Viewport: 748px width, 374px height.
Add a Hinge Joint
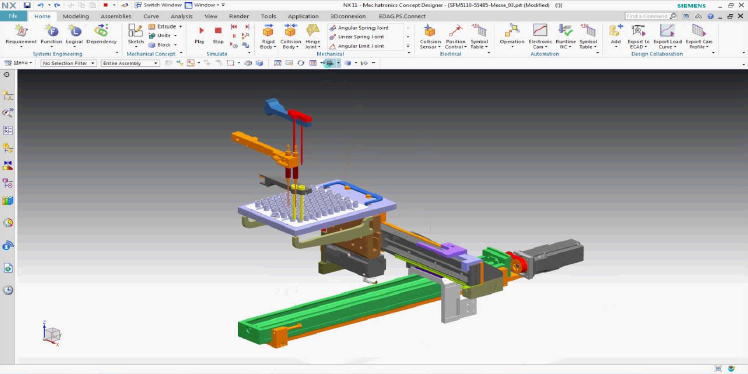coord(312,37)
